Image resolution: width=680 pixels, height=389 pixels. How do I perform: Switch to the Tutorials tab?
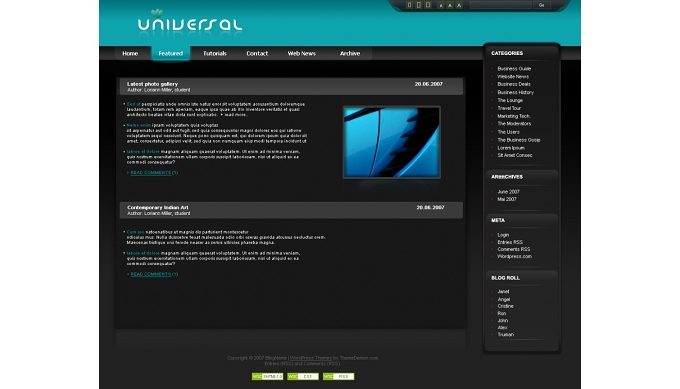pos(215,53)
